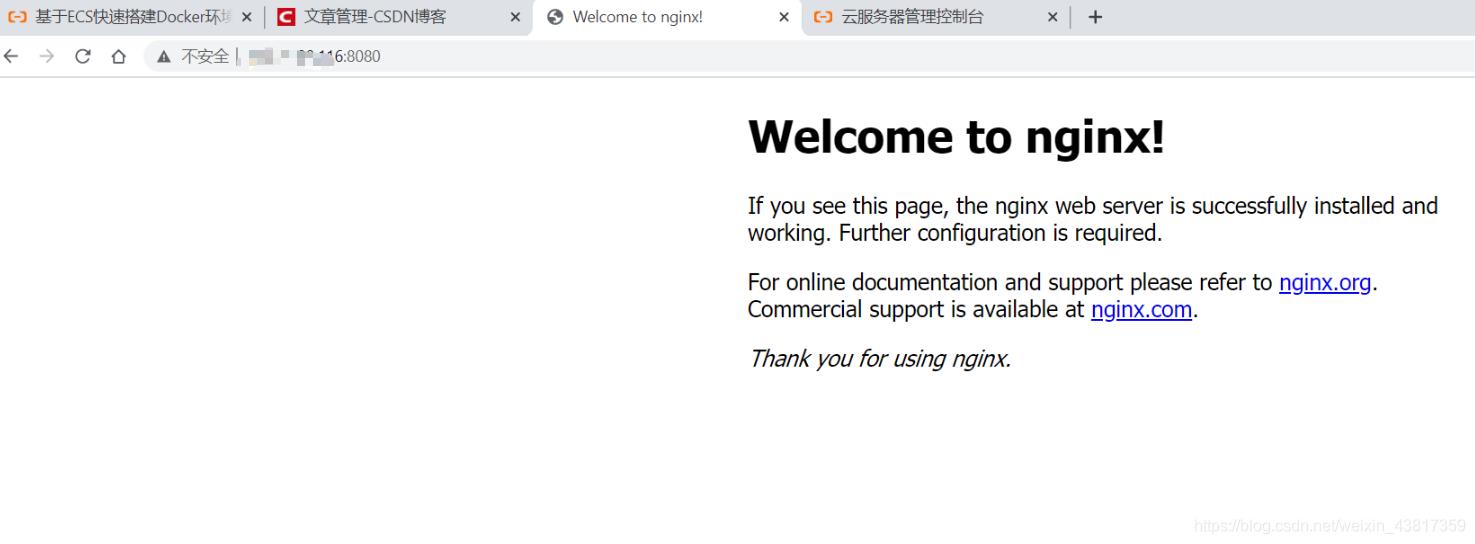Go back with the browser back arrow
This screenshot has height=544, width=1475.
pos(11,56)
